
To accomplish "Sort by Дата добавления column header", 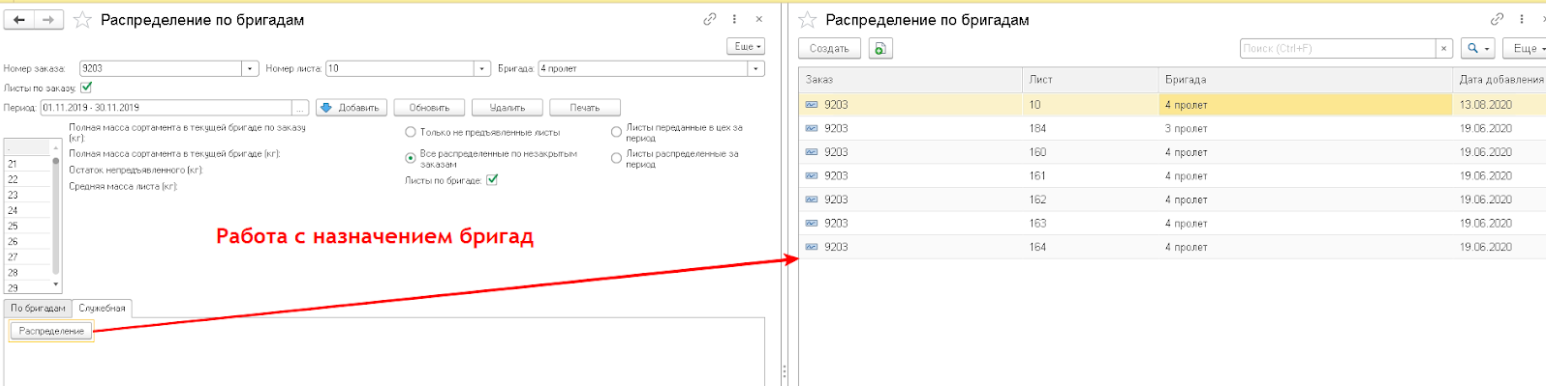I will click(1501, 79).
